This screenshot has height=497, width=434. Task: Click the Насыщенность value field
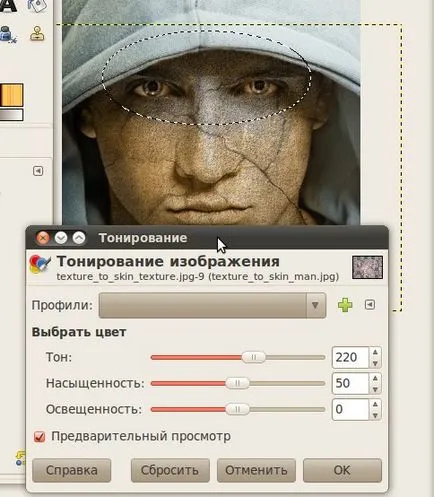[350, 383]
